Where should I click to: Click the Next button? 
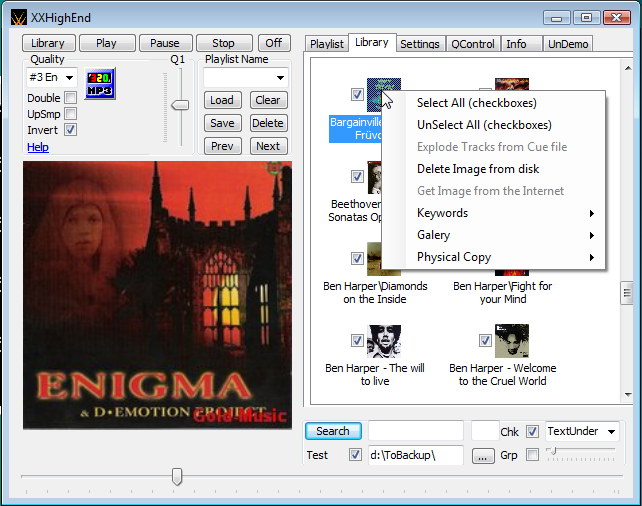pyautogui.click(x=268, y=146)
